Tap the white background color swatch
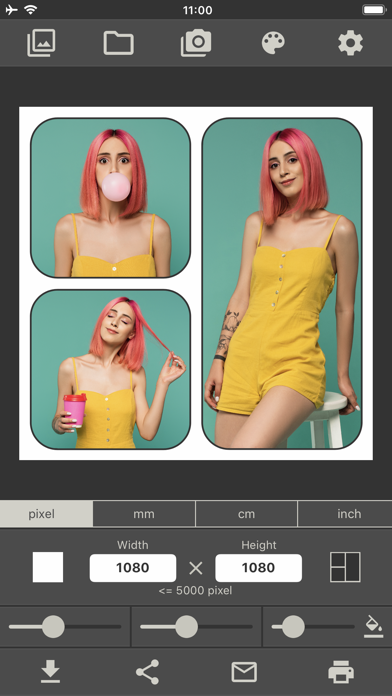Image resolution: width=392 pixels, height=696 pixels. (48, 567)
